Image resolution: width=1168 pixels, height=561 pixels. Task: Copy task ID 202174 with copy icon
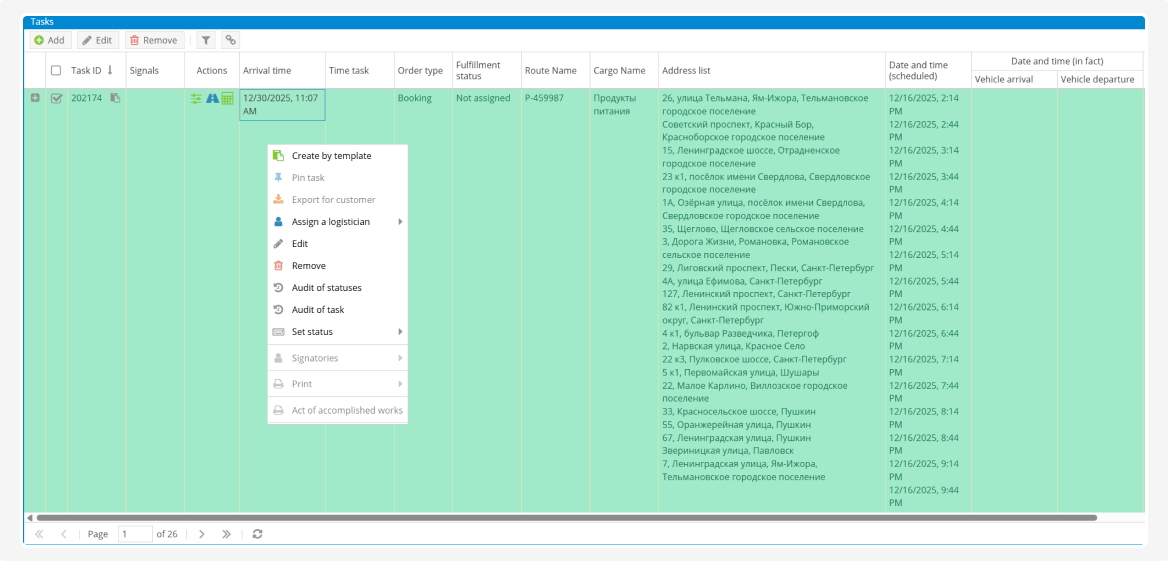[115, 98]
